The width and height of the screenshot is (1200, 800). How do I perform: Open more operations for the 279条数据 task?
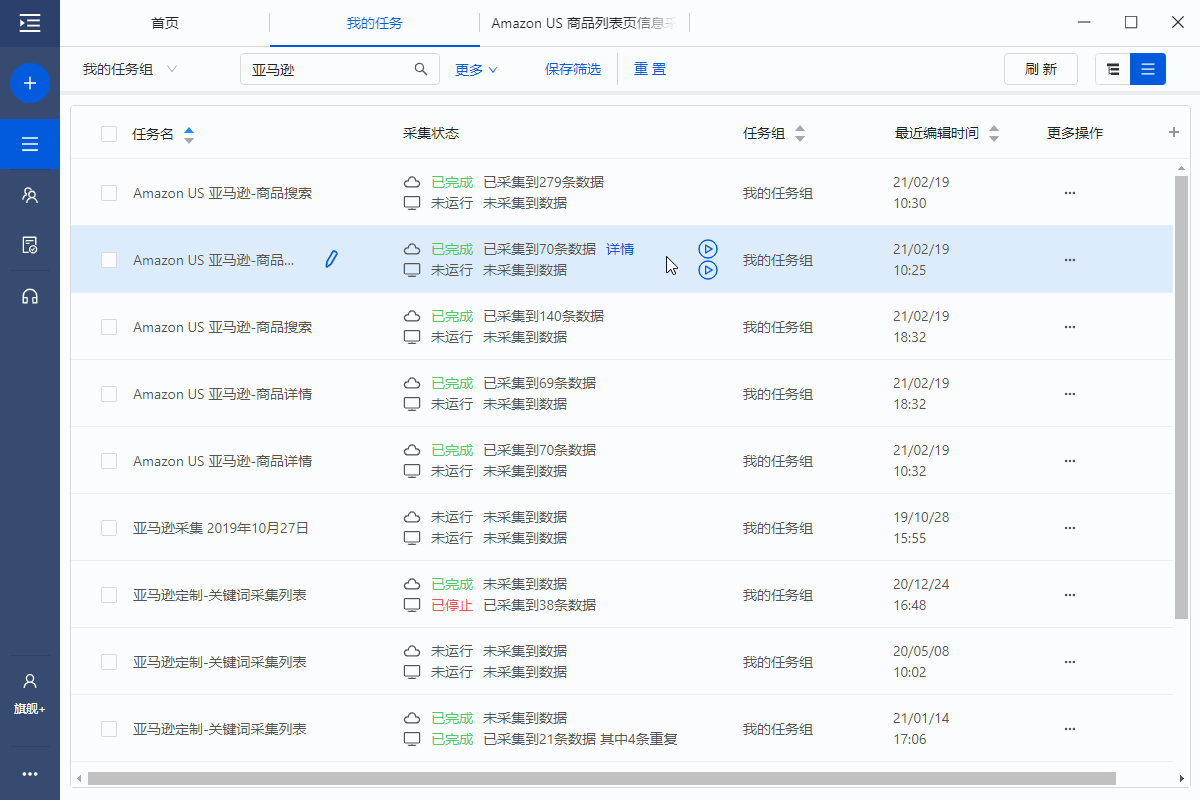click(1070, 193)
